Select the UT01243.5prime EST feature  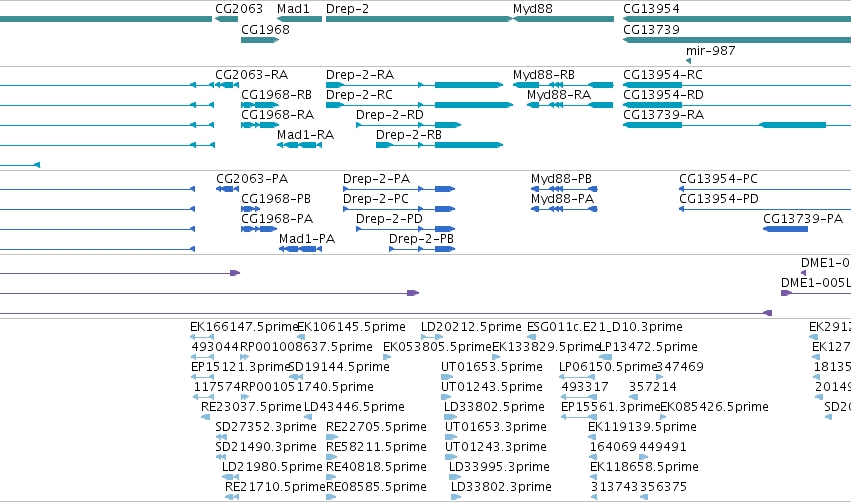[447, 397]
